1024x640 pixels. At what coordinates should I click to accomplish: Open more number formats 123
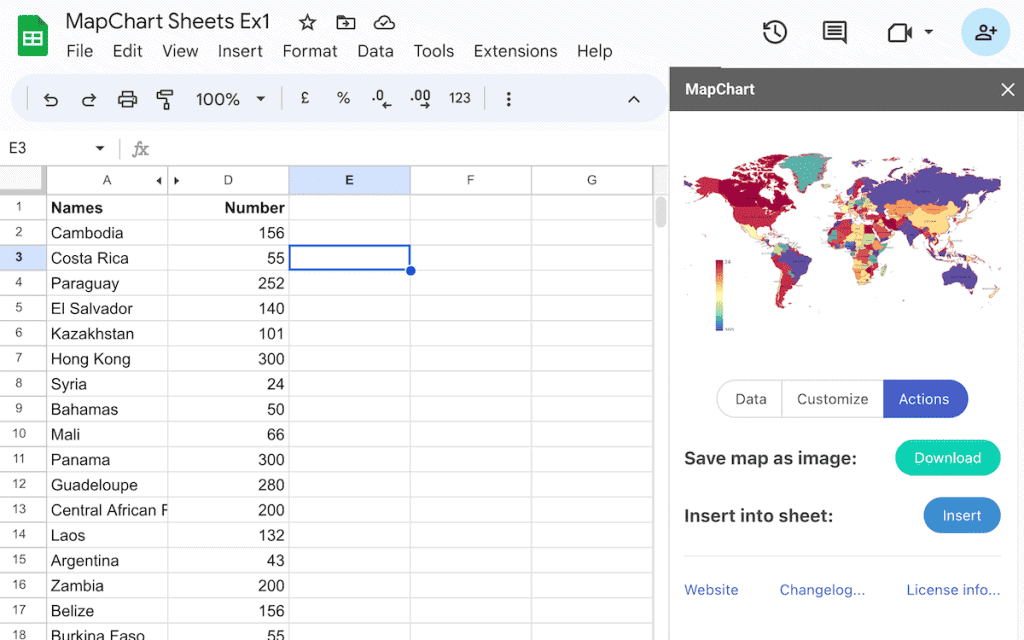coord(460,99)
